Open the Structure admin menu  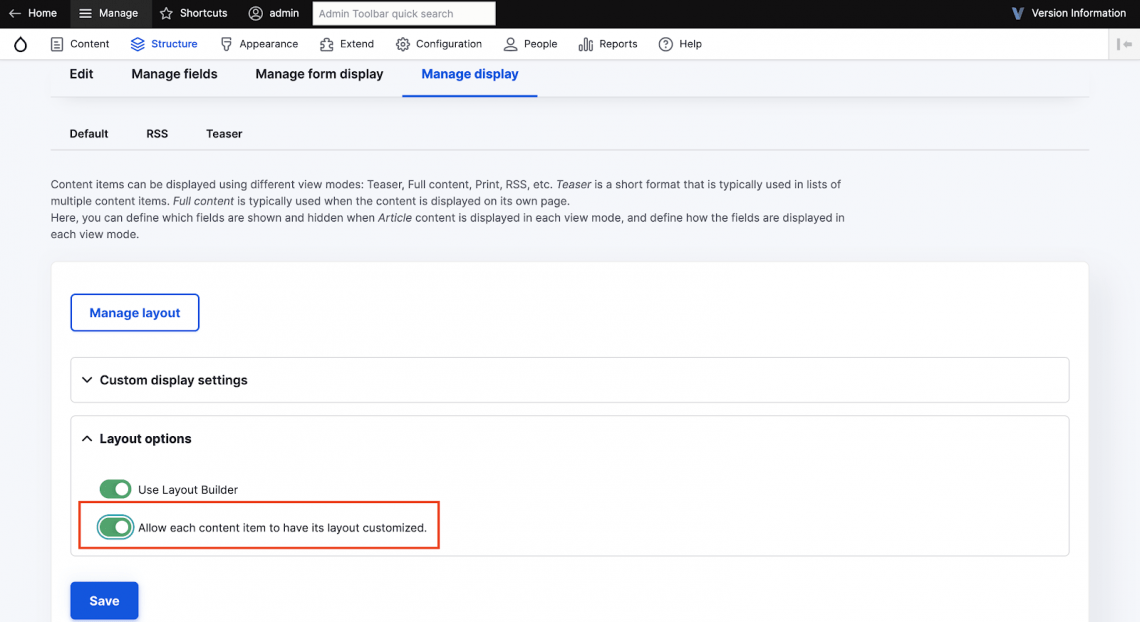(164, 44)
